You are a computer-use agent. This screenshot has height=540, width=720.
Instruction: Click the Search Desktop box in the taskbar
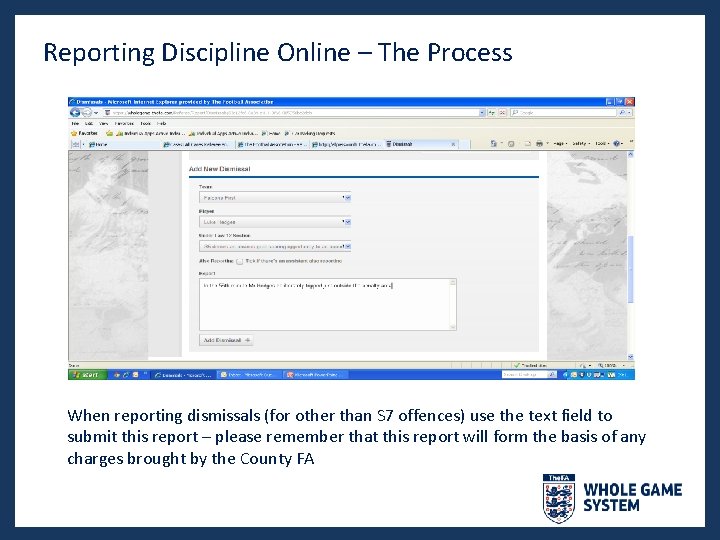pyautogui.click(x=525, y=375)
